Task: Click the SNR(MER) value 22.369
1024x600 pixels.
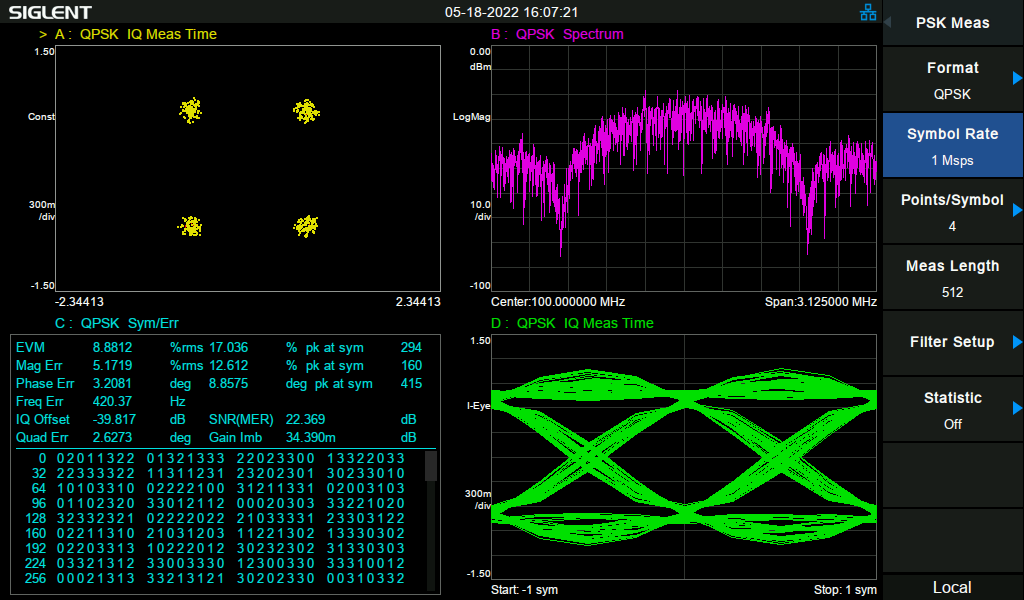Action: (306, 420)
